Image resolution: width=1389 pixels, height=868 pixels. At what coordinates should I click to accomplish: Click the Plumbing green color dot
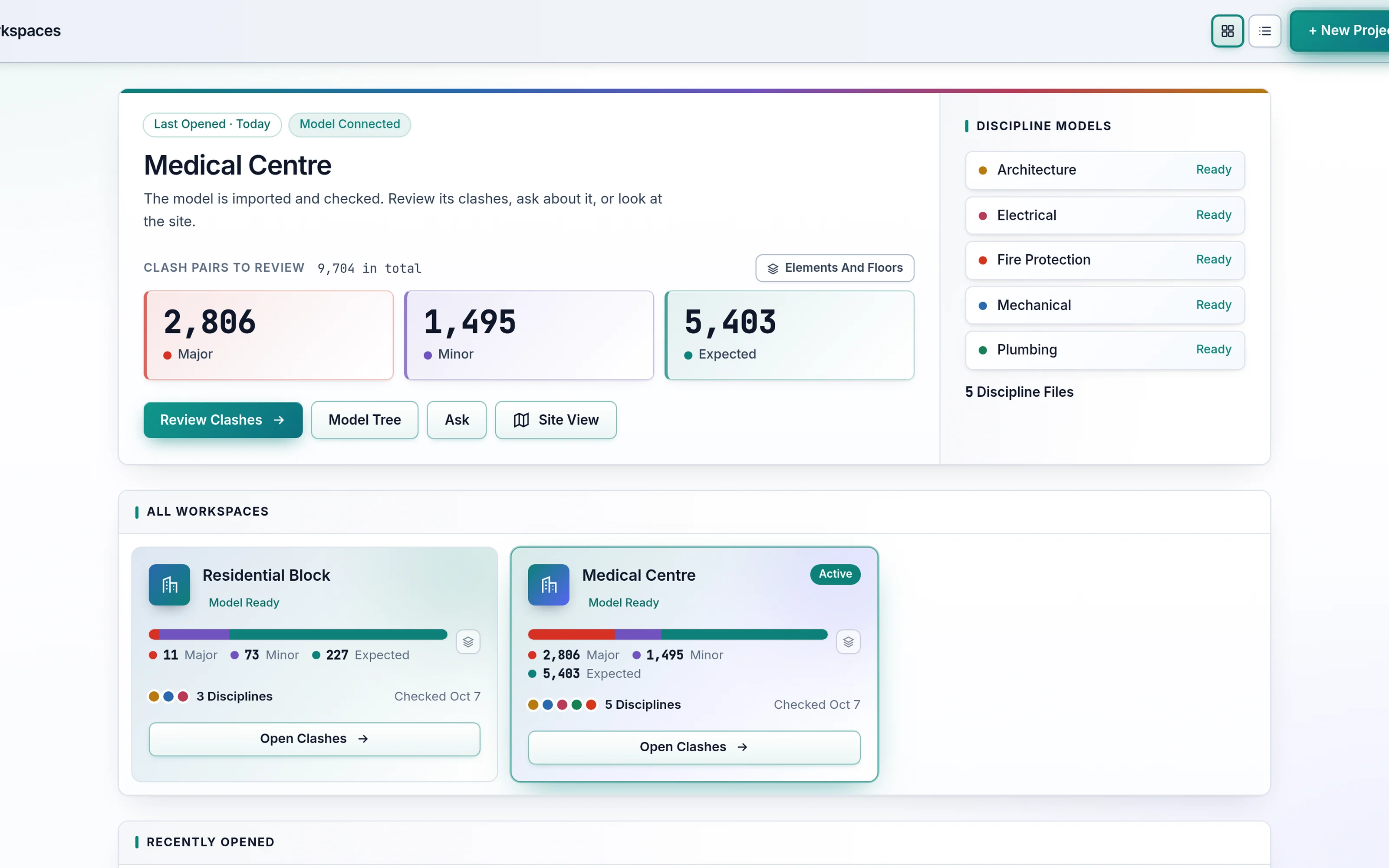coord(983,350)
